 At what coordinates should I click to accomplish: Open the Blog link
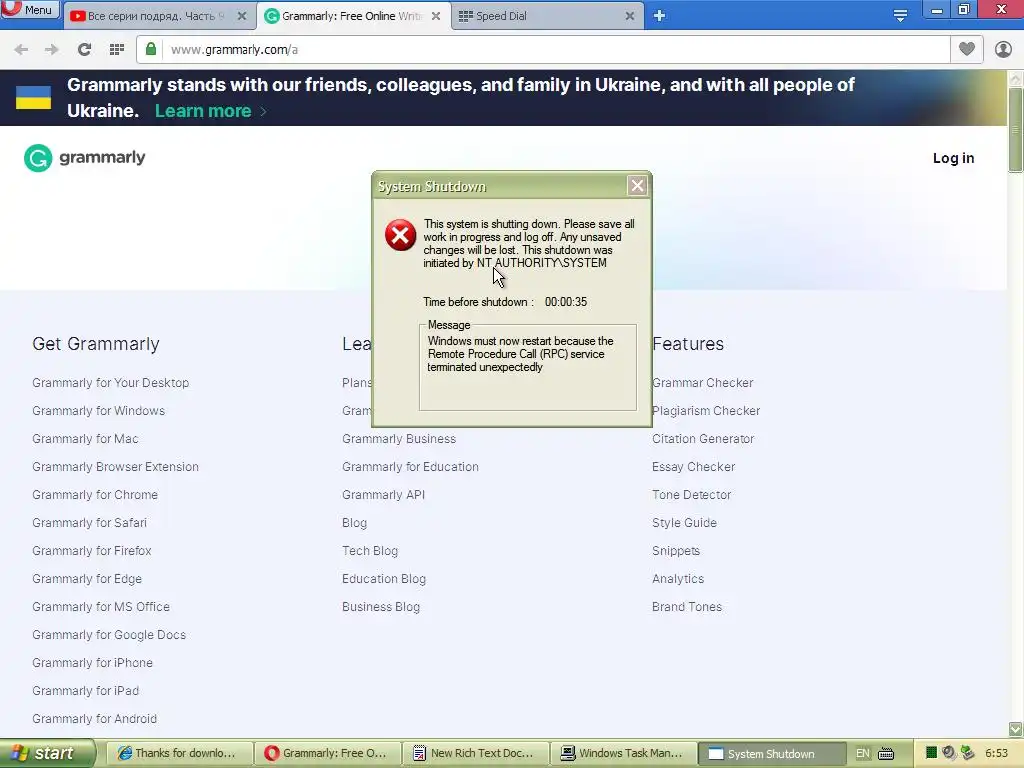click(355, 523)
